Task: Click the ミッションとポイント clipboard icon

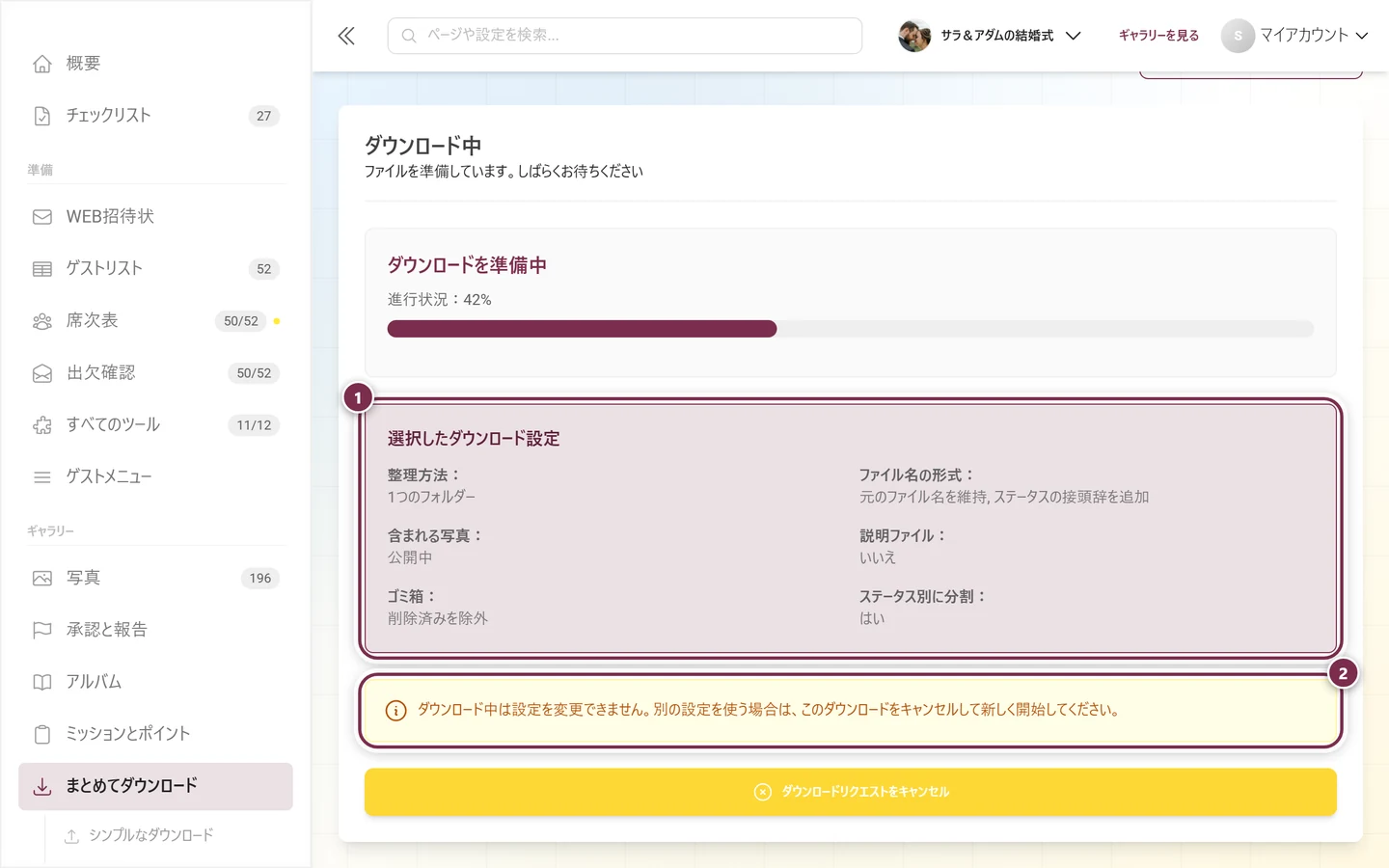Action: click(x=41, y=735)
